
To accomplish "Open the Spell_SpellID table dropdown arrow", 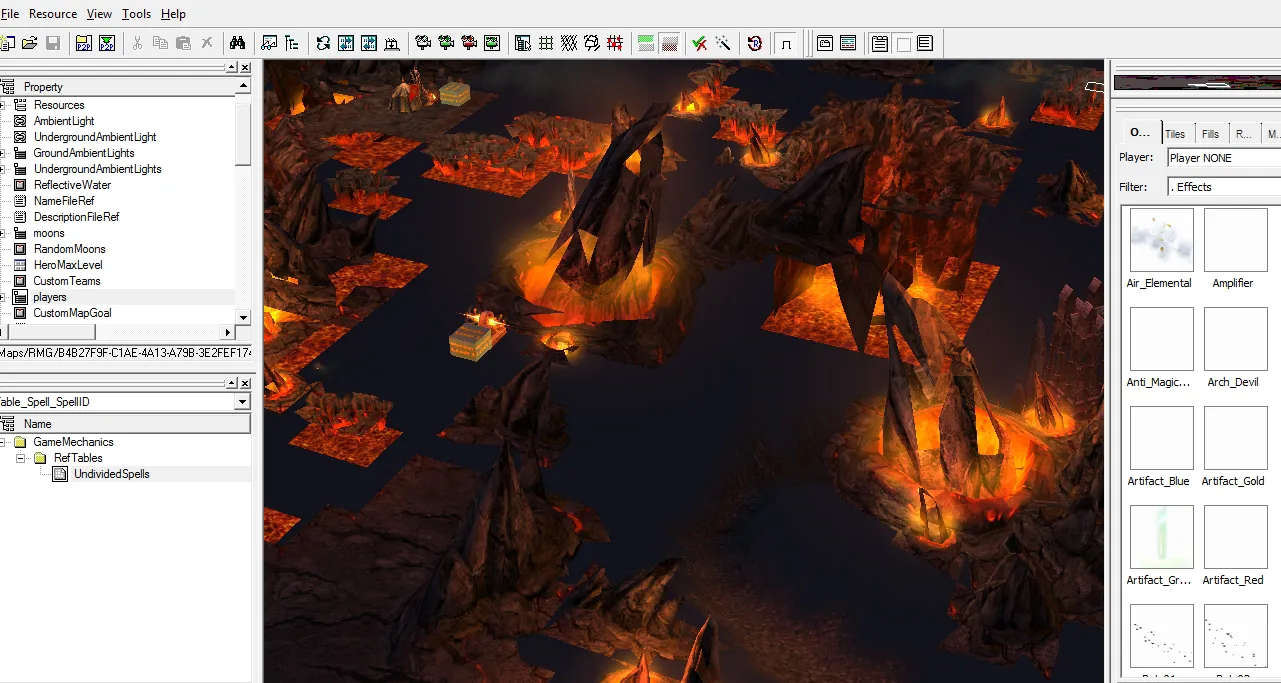I will click(x=242, y=402).
